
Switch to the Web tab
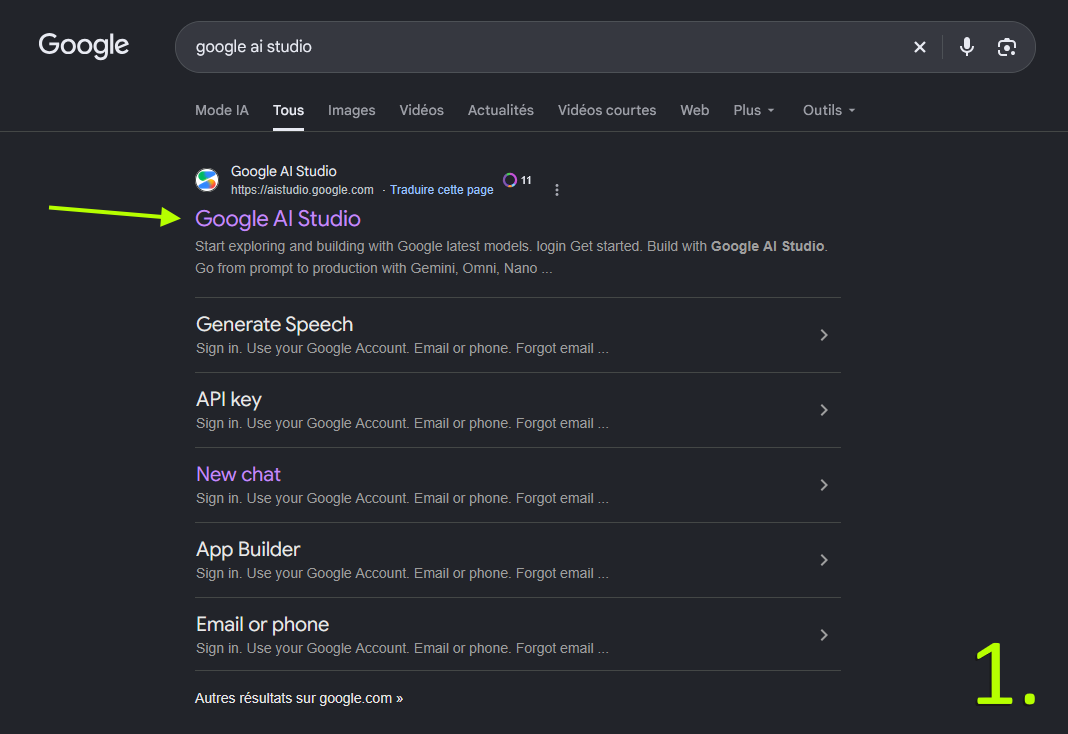coord(695,110)
